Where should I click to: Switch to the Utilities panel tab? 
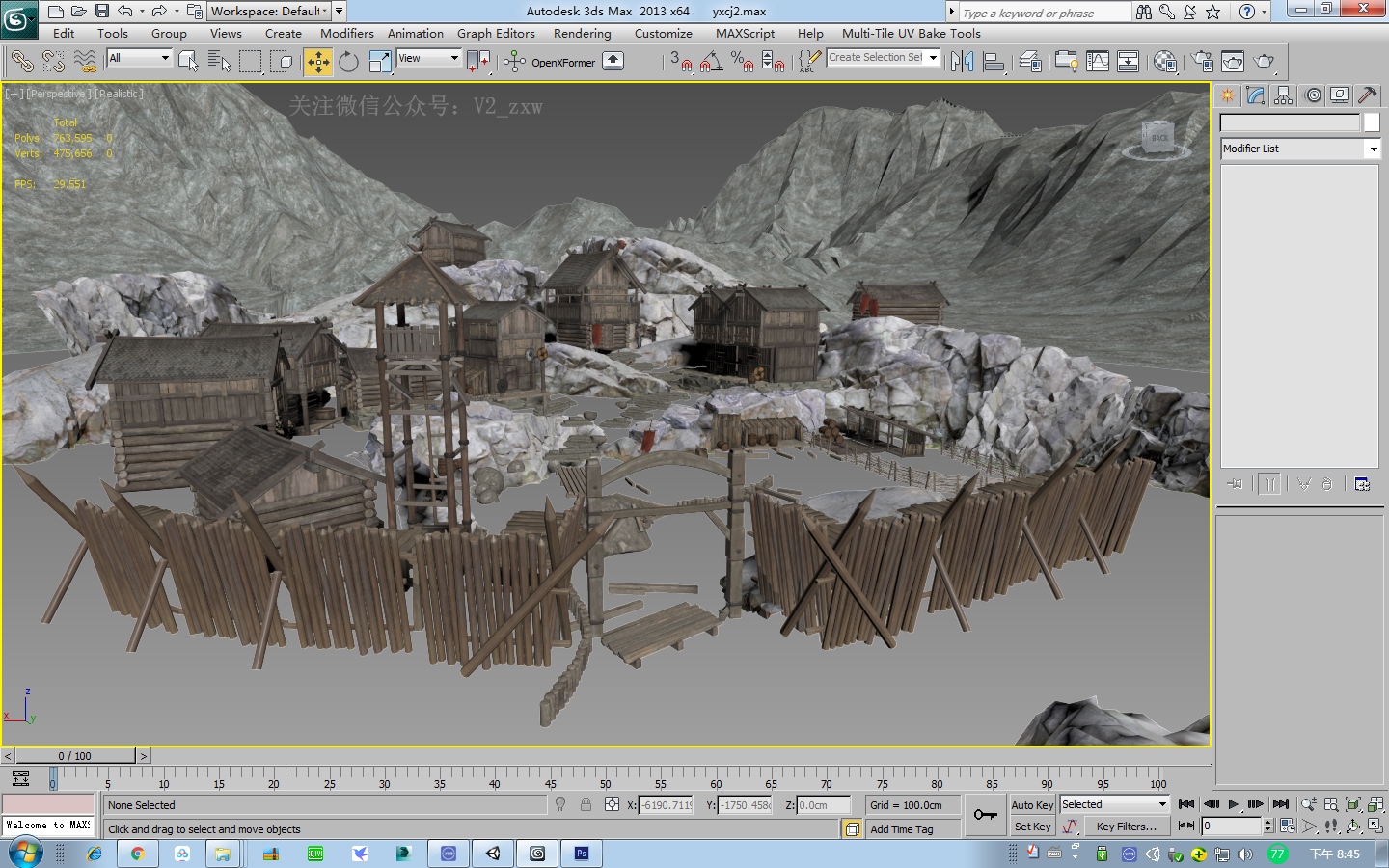[x=1367, y=95]
